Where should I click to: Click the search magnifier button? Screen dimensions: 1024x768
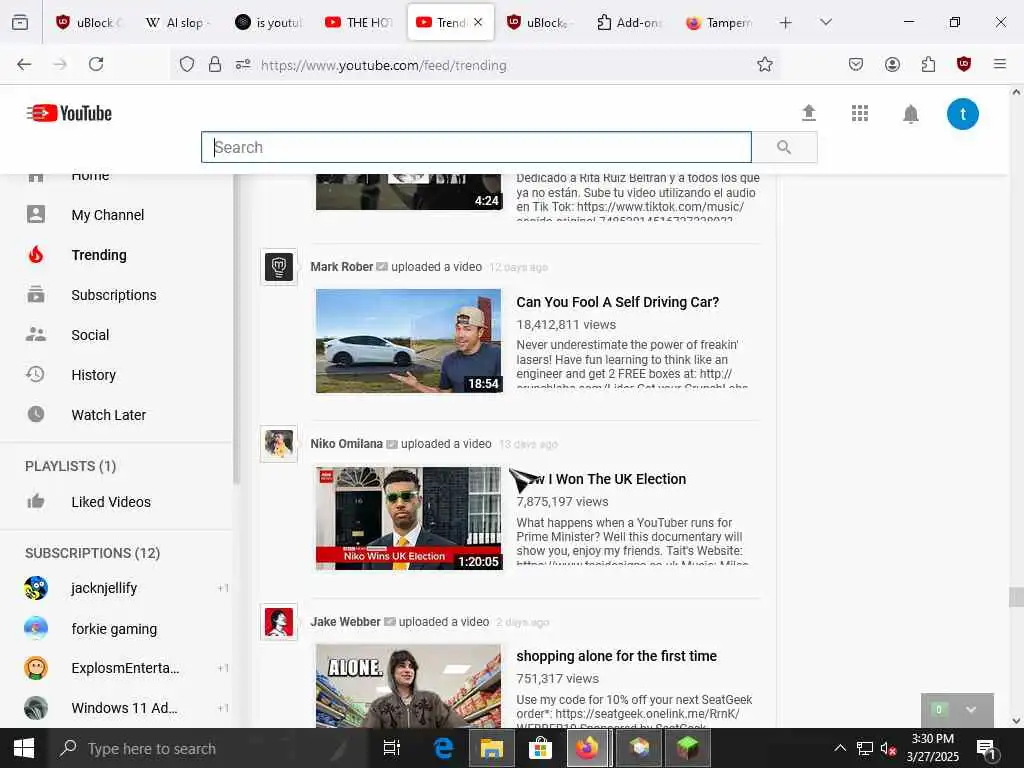point(784,147)
